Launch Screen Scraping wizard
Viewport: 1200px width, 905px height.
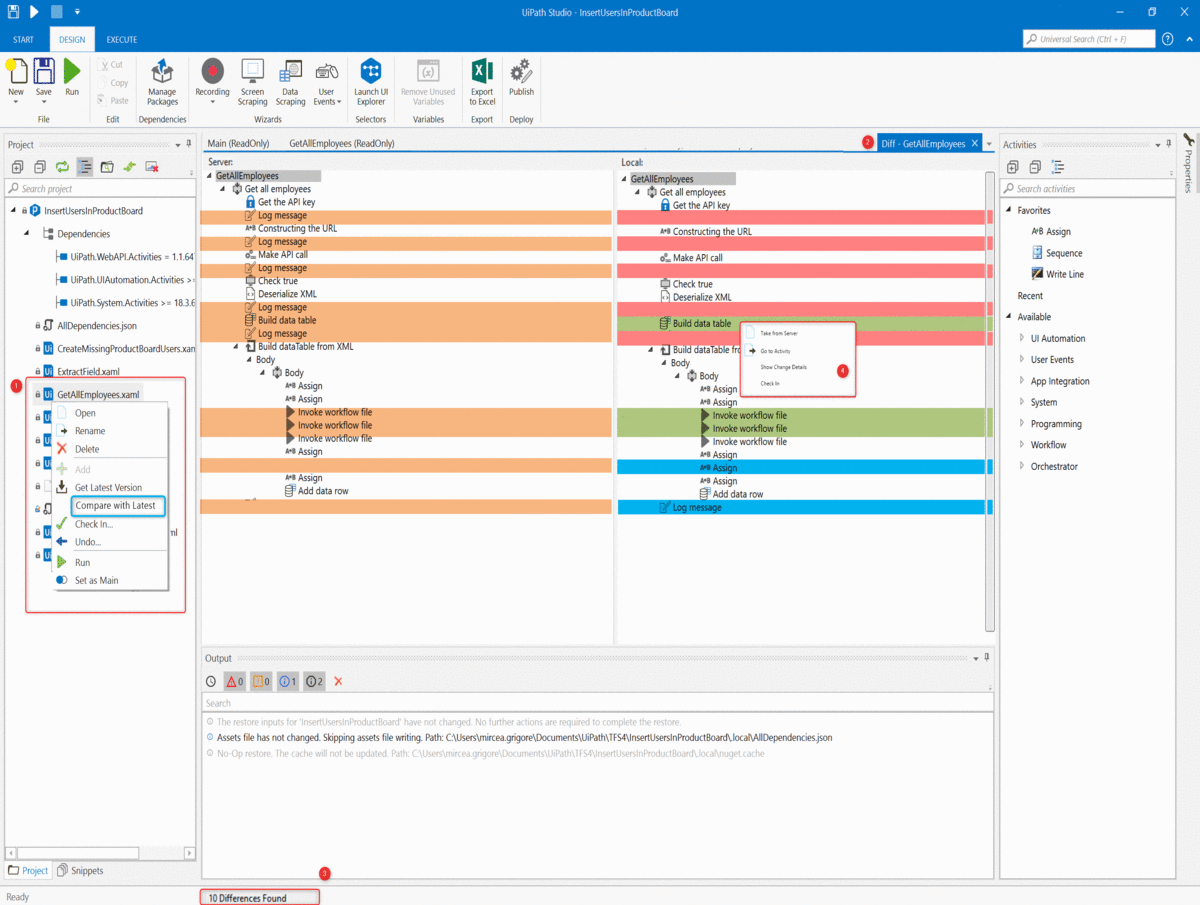(252, 82)
